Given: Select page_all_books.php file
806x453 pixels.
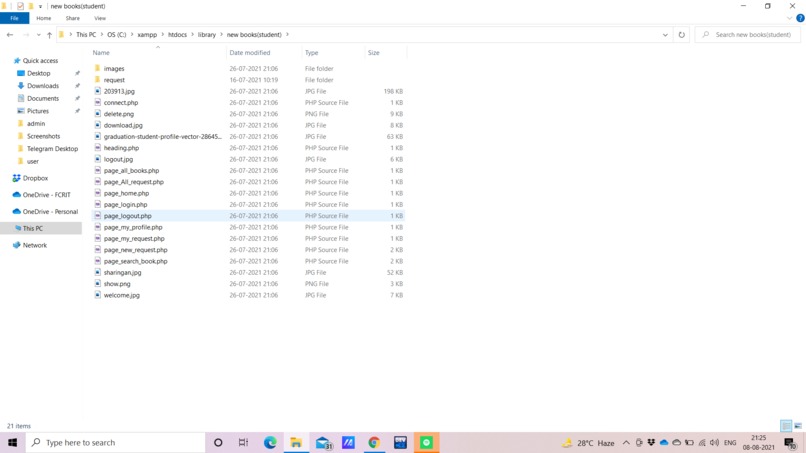Looking at the screenshot, I should click(131, 170).
